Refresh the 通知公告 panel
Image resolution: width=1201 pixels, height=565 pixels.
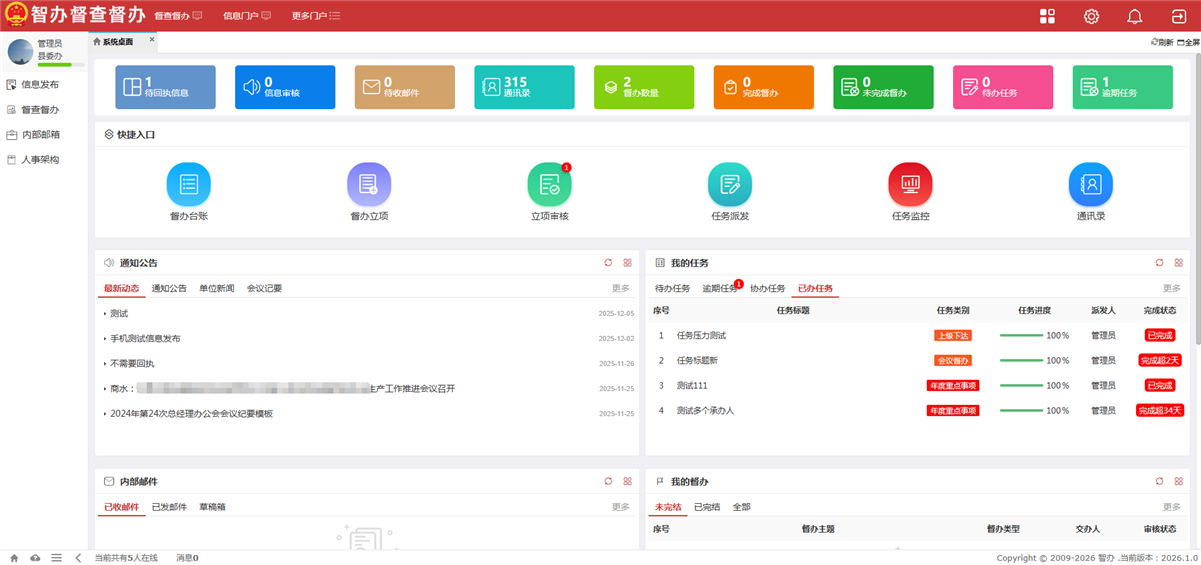(x=608, y=263)
